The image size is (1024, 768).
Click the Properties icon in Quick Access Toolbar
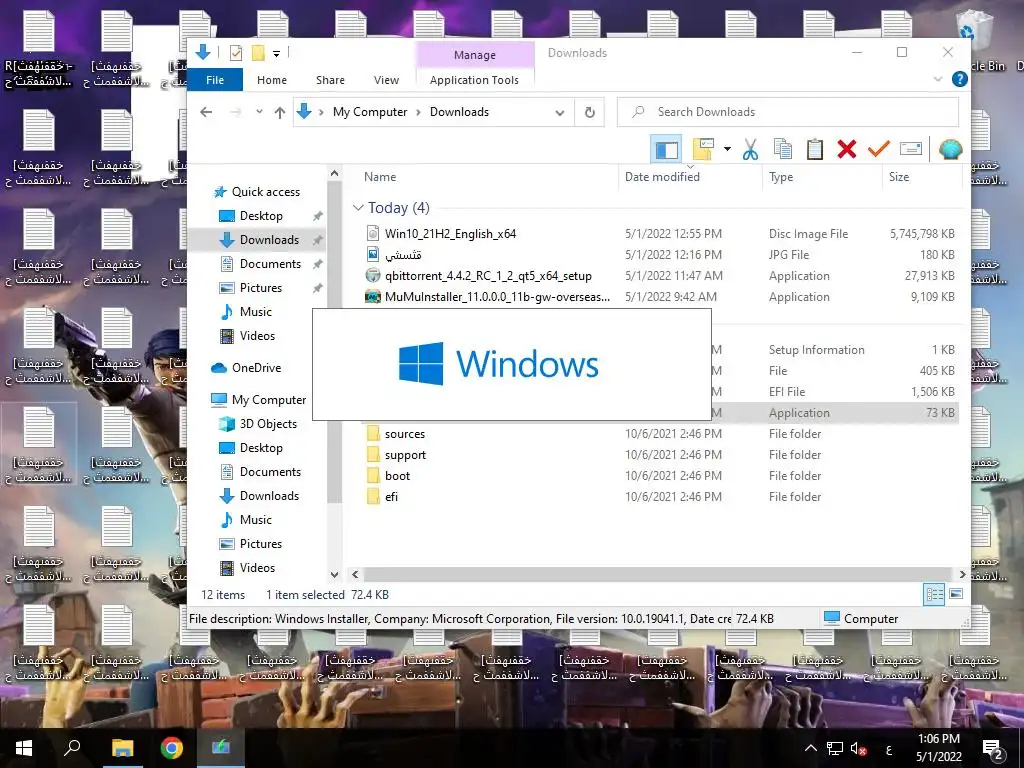click(x=236, y=53)
